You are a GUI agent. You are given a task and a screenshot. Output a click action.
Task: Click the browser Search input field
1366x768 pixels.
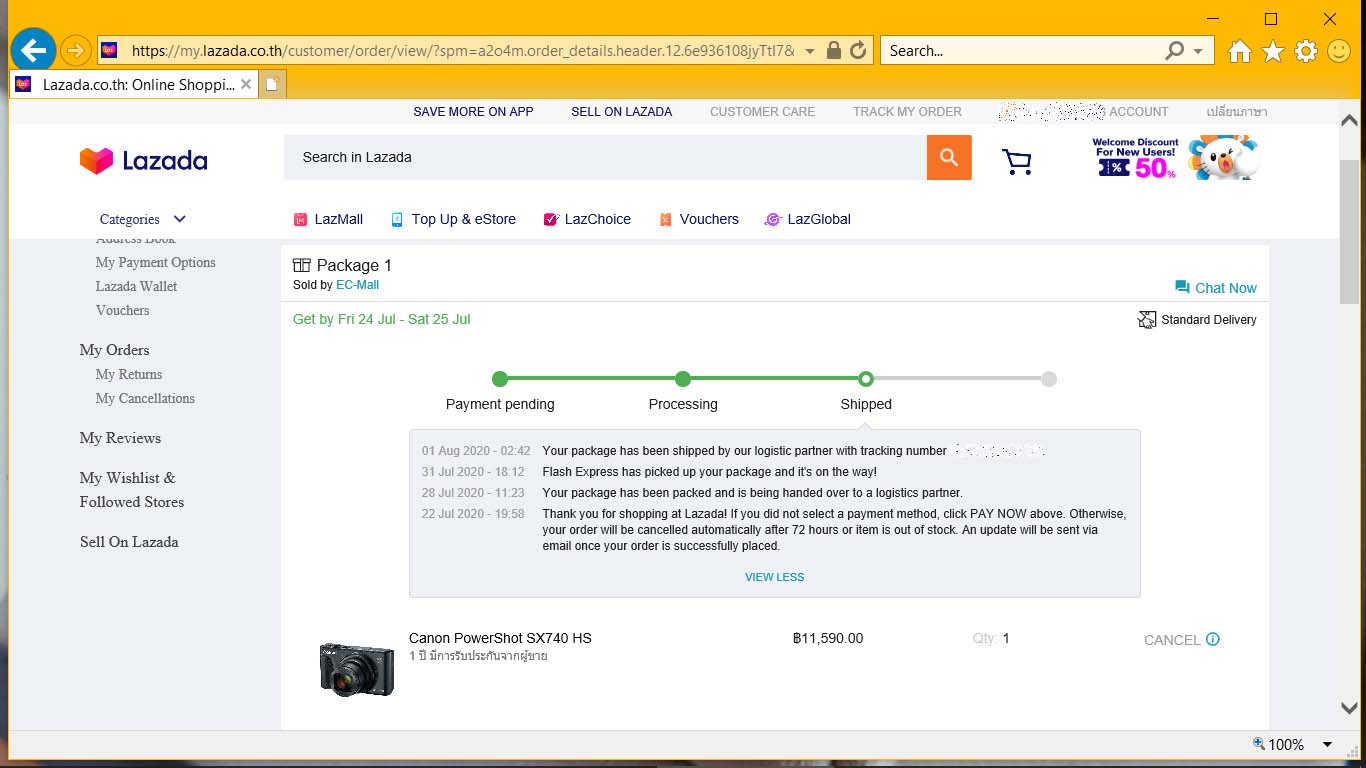click(1022, 50)
